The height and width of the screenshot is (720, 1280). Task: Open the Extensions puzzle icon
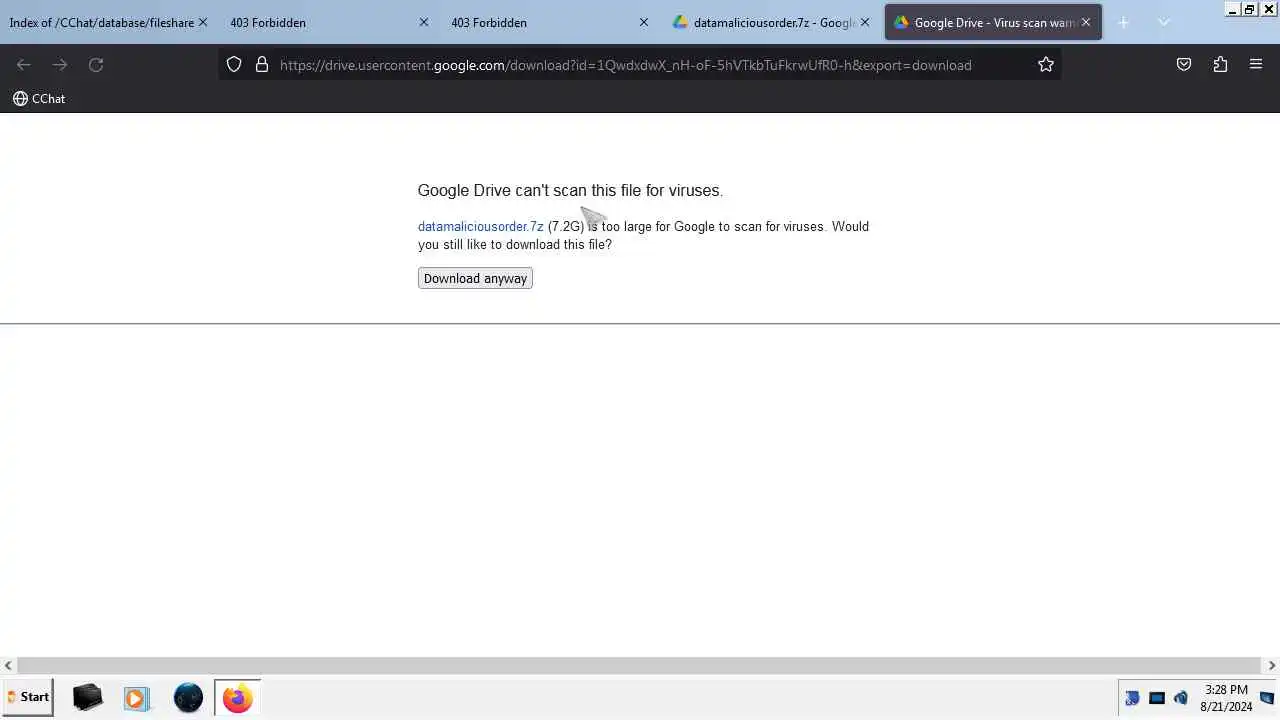(x=1220, y=64)
